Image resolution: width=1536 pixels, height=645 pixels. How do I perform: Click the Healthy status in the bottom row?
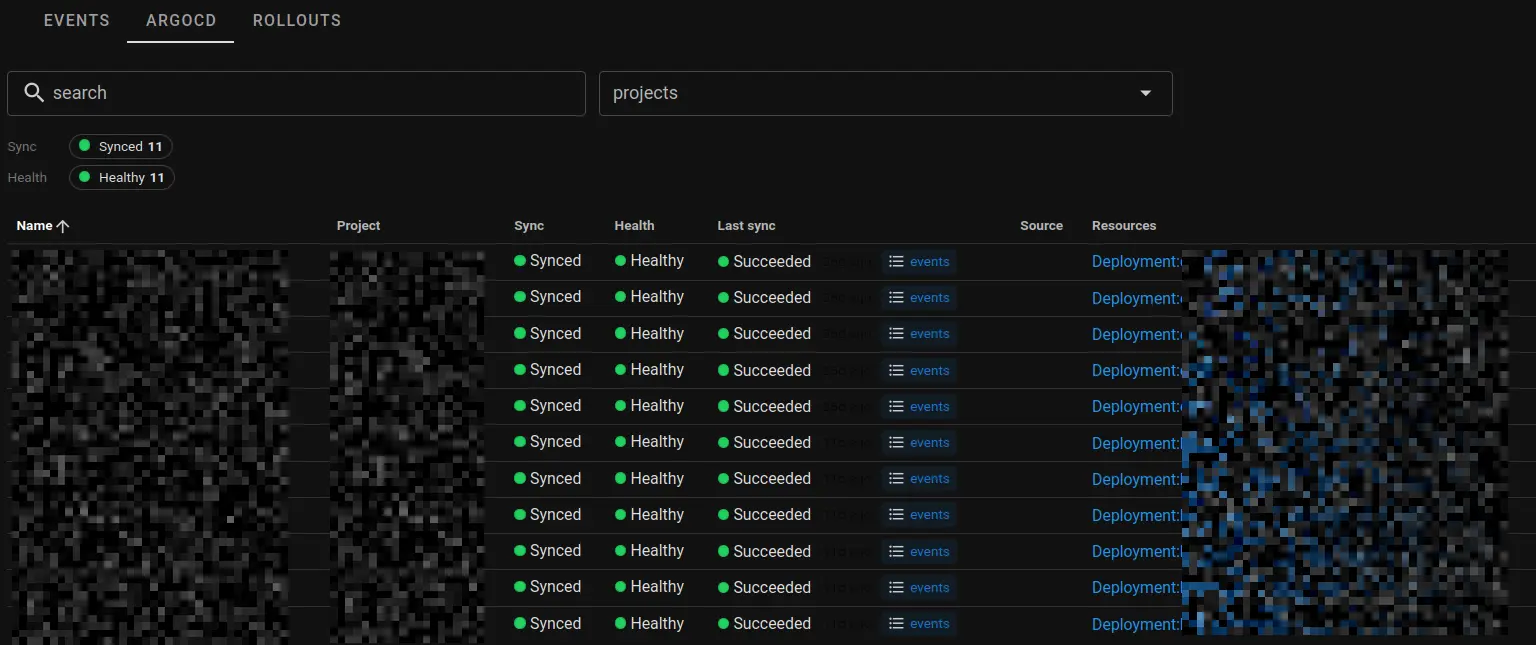pyautogui.click(x=649, y=623)
